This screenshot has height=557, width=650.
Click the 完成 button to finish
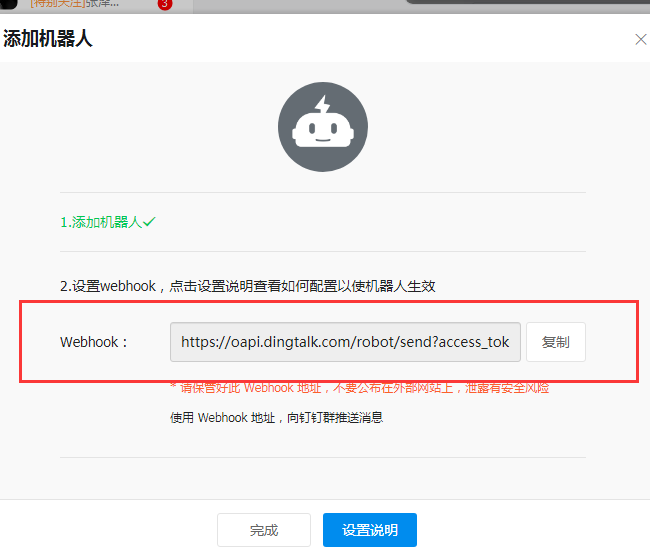point(264,530)
